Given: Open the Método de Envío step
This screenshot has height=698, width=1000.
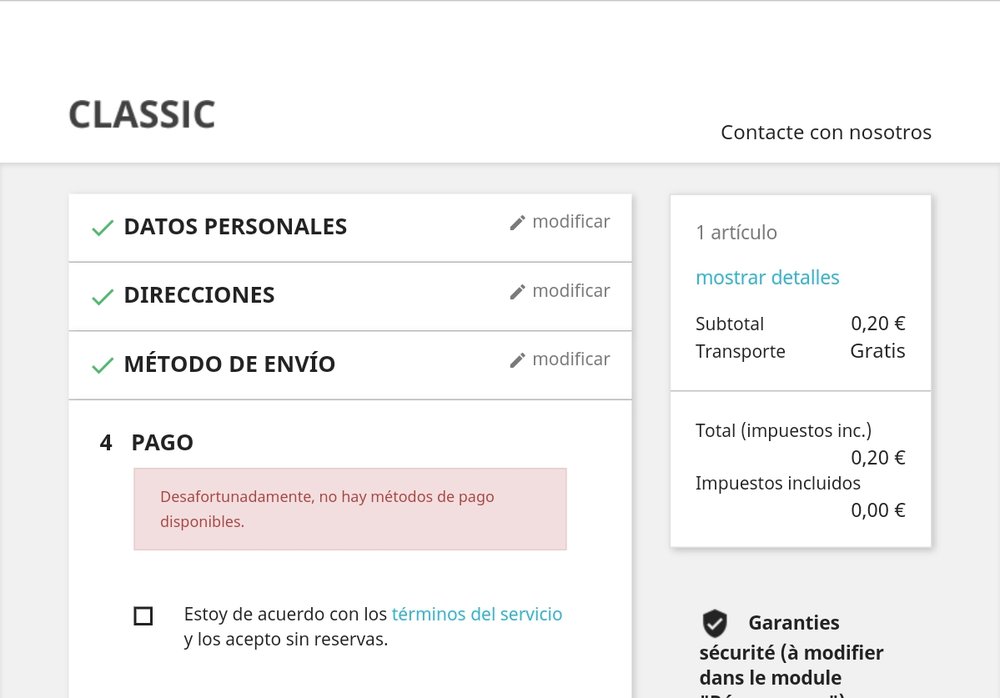Looking at the screenshot, I should point(229,365).
